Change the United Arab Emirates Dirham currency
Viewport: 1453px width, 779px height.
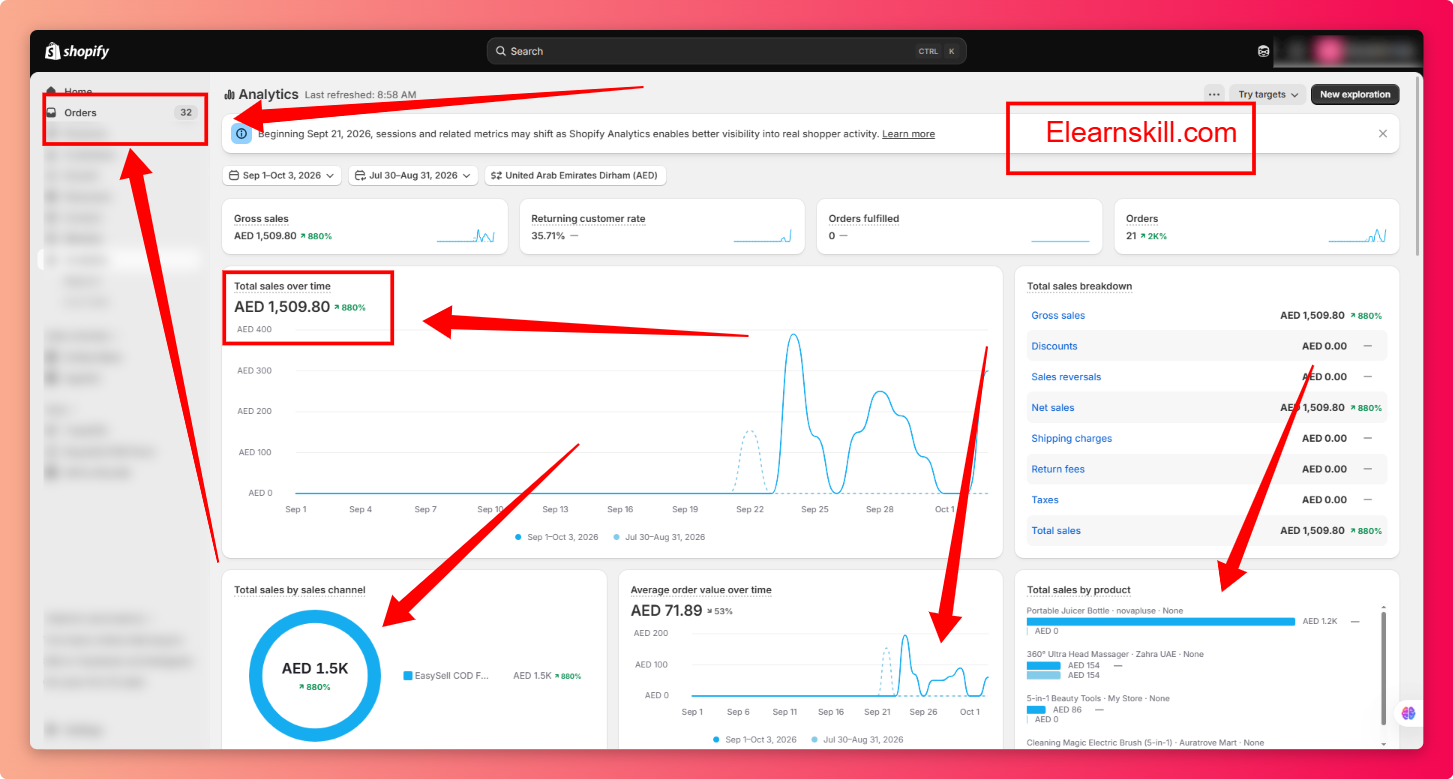575,175
